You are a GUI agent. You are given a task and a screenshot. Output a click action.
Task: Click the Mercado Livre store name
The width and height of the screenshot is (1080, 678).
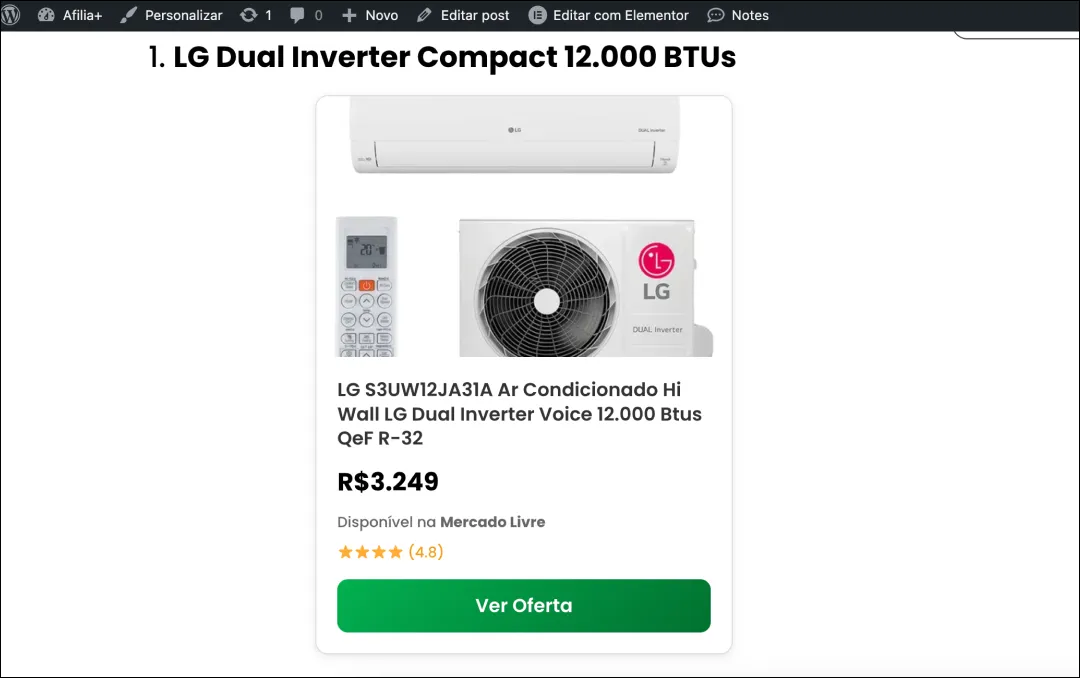click(x=492, y=522)
